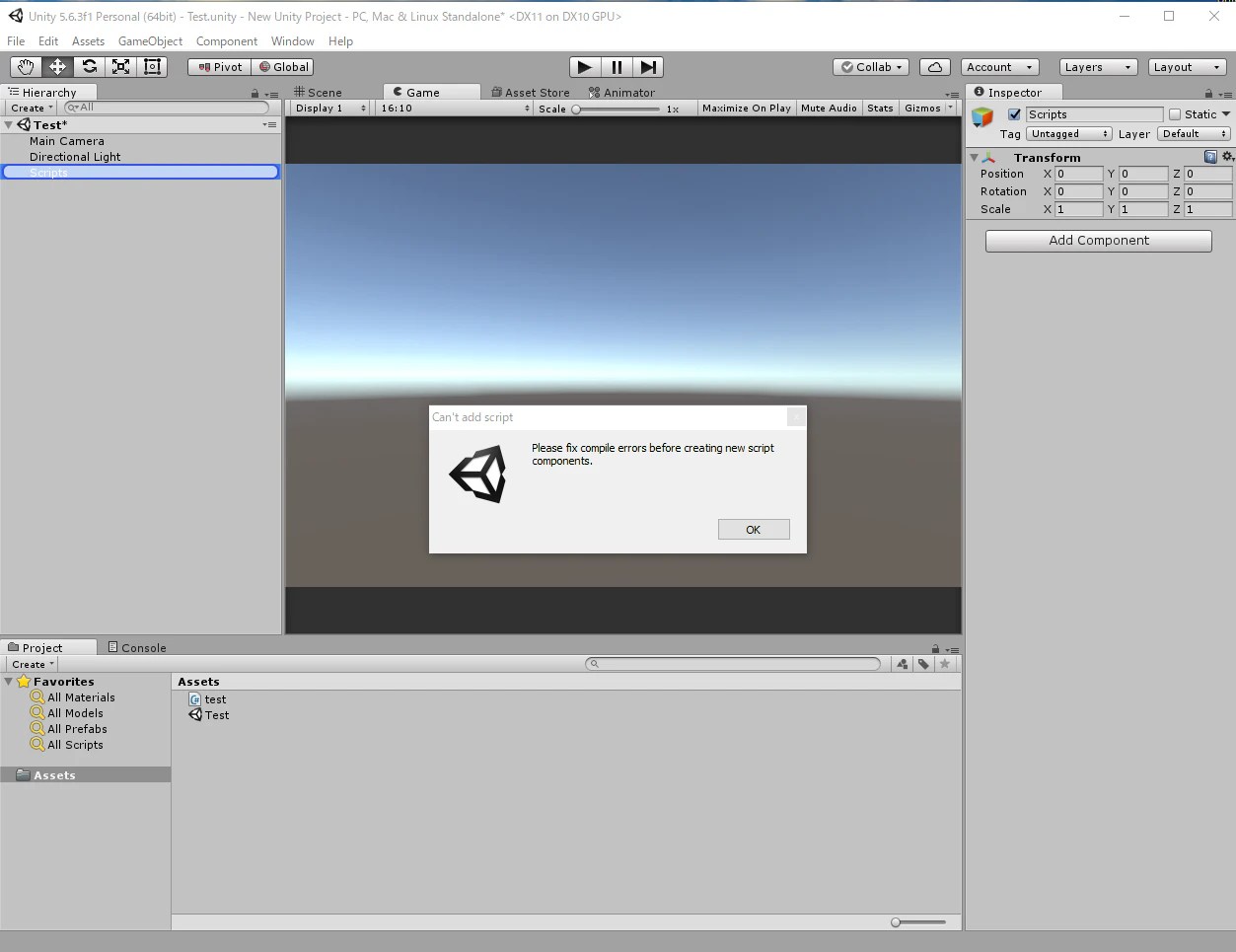Click the Project panel search field
The image size is (1236, 952).
[x=732, y=664]
